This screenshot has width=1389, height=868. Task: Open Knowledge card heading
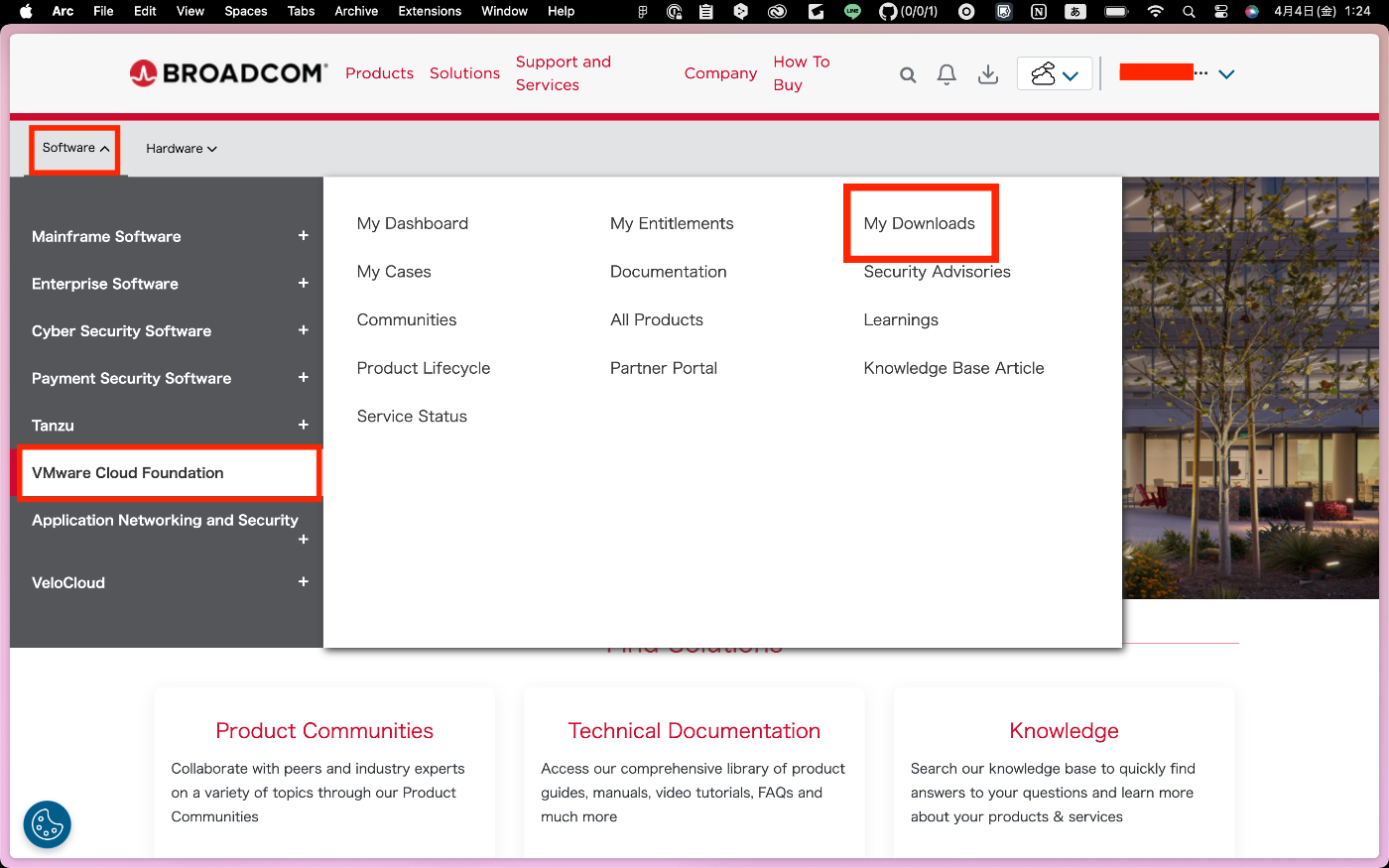click(1064, 731)
